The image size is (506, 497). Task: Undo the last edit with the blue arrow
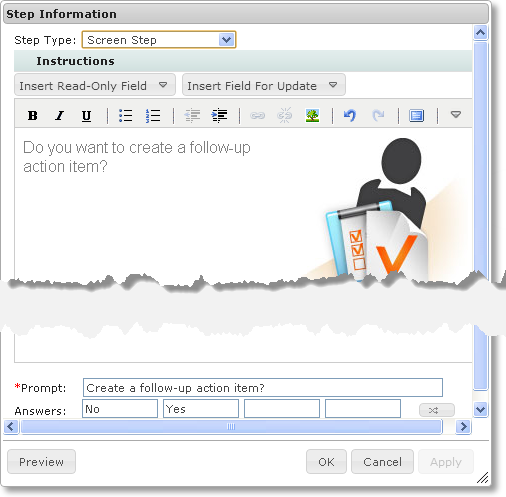pyautogui.click(x=350, y=116)
